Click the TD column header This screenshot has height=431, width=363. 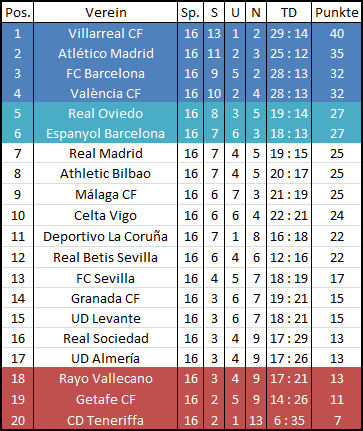[x=289, y=13]
